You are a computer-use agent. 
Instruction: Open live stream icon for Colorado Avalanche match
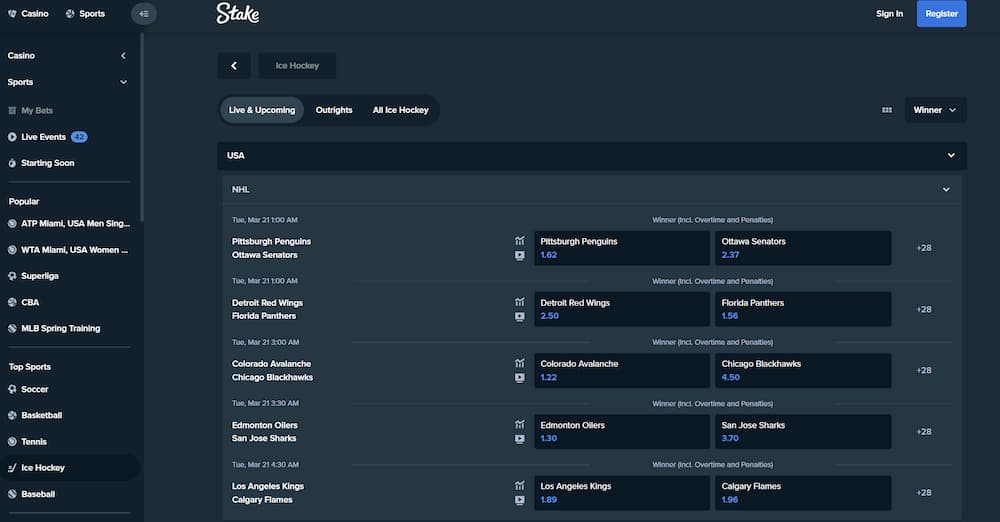point(520,378)
